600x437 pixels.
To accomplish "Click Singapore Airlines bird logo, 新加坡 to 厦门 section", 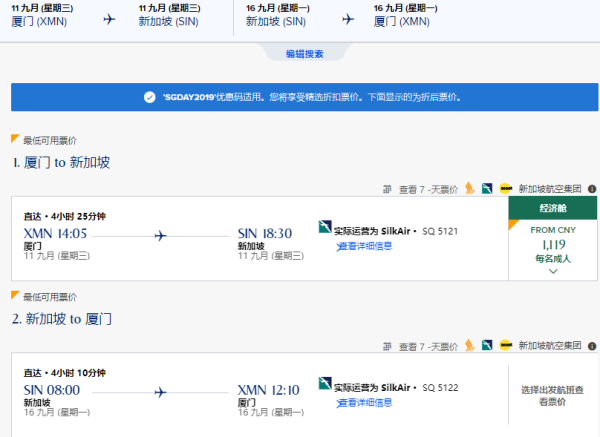I will (x=470, y=345).
